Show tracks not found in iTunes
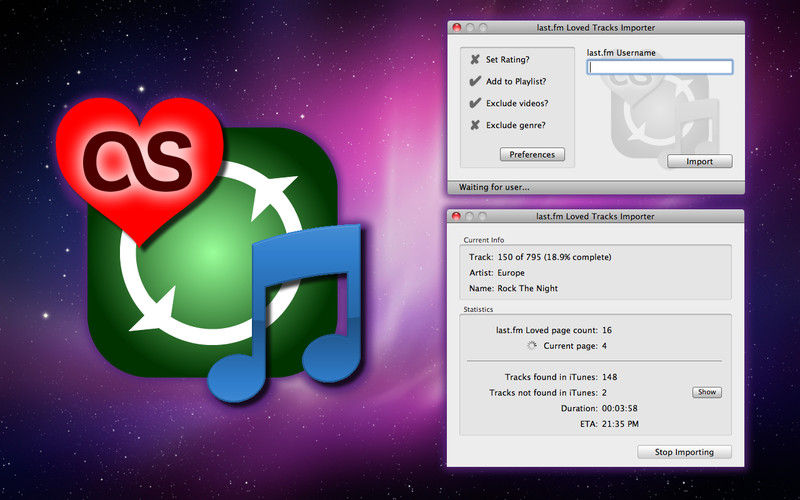This screenshot has height=500, width=800. pos(707,392)
